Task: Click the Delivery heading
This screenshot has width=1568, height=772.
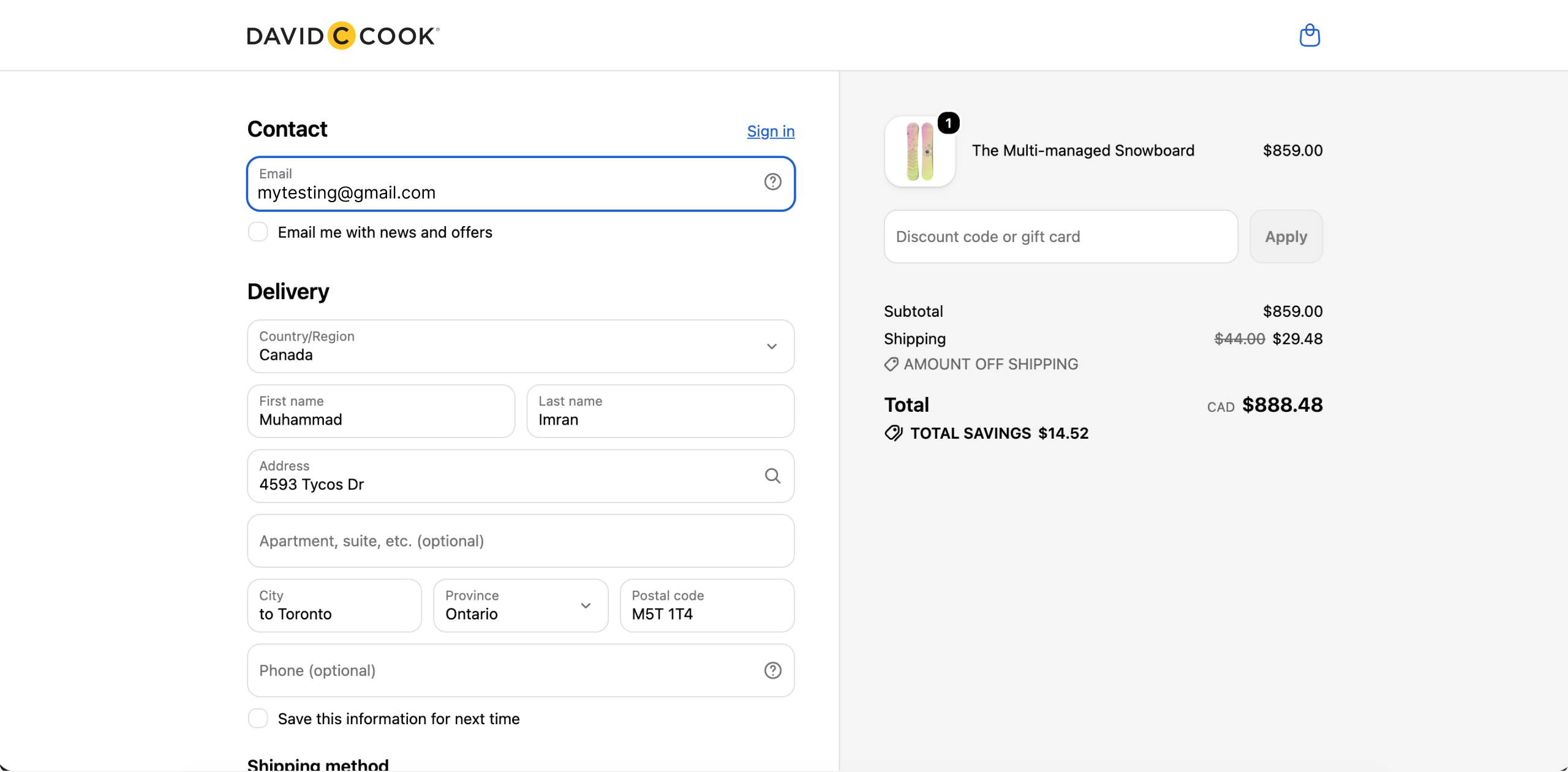Action: click(x=288, y=292)
